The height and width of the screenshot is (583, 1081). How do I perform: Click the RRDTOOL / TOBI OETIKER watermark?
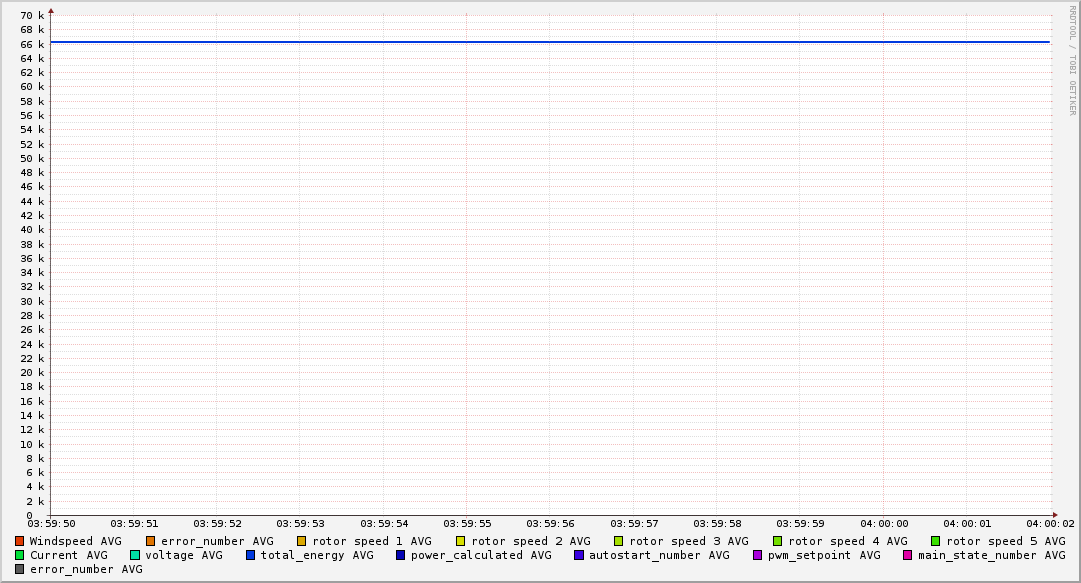point(1072,60)
